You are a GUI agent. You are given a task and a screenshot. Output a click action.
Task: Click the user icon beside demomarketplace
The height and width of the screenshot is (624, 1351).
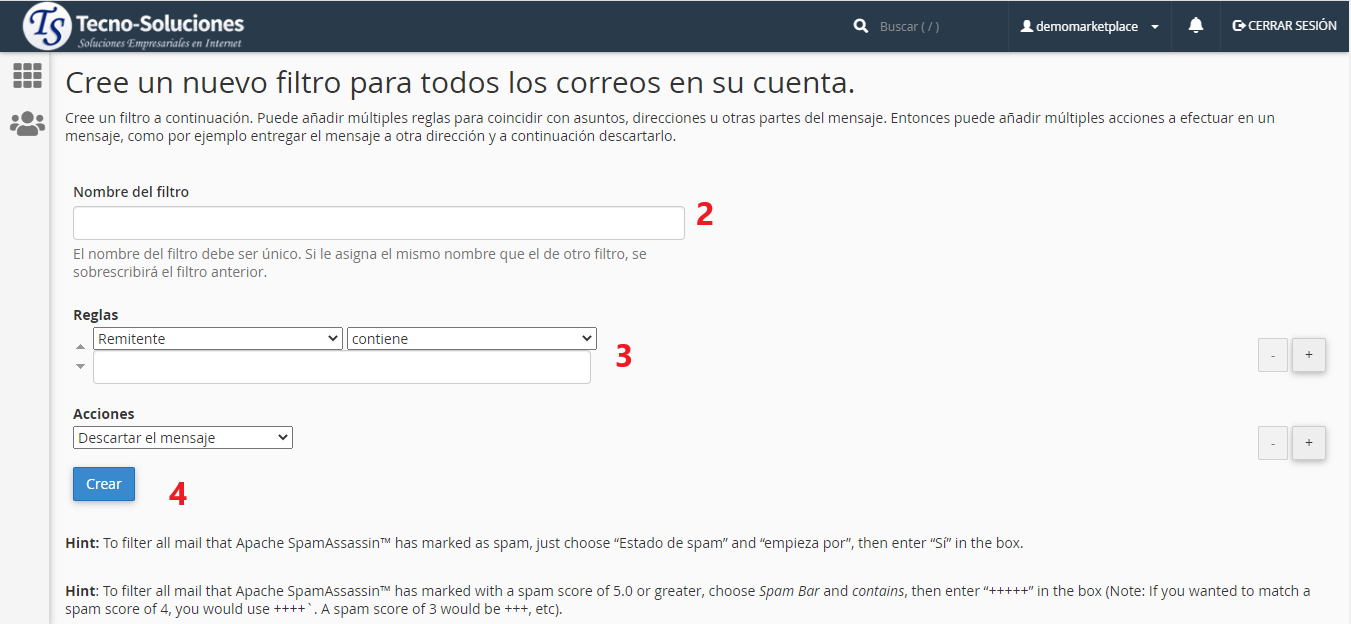tap(1026, 27)
